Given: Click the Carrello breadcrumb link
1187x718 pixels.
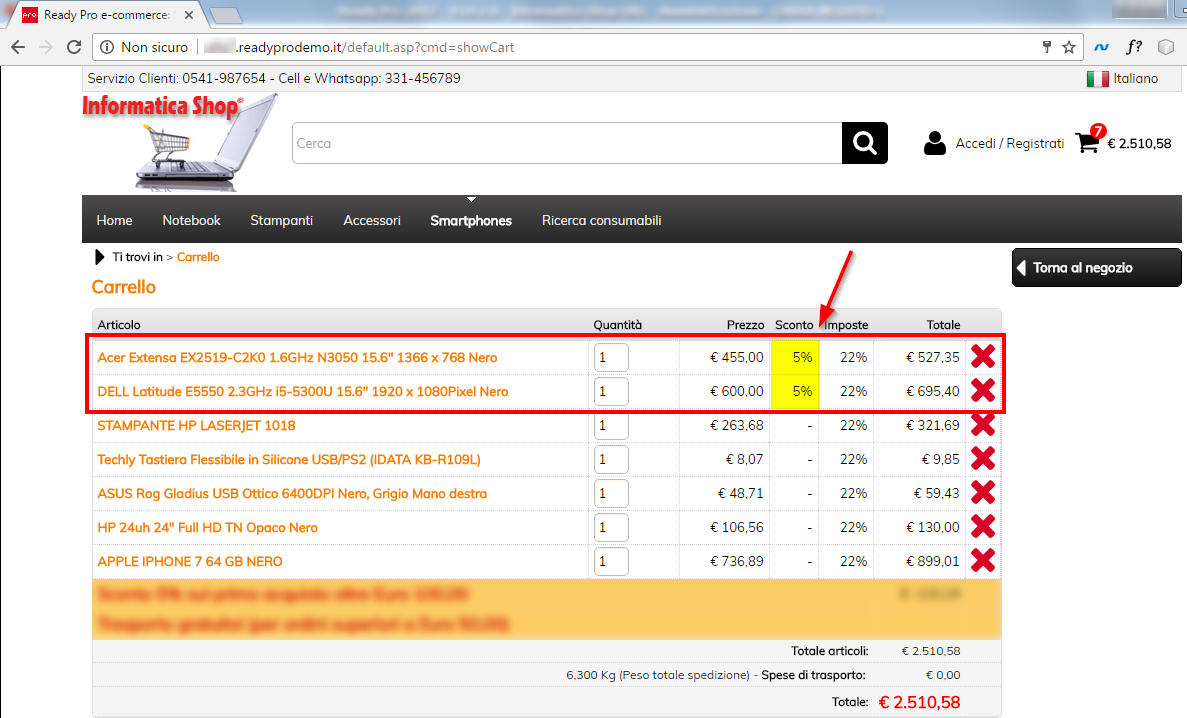Looking at the screenshot, I should pos(198,257).
